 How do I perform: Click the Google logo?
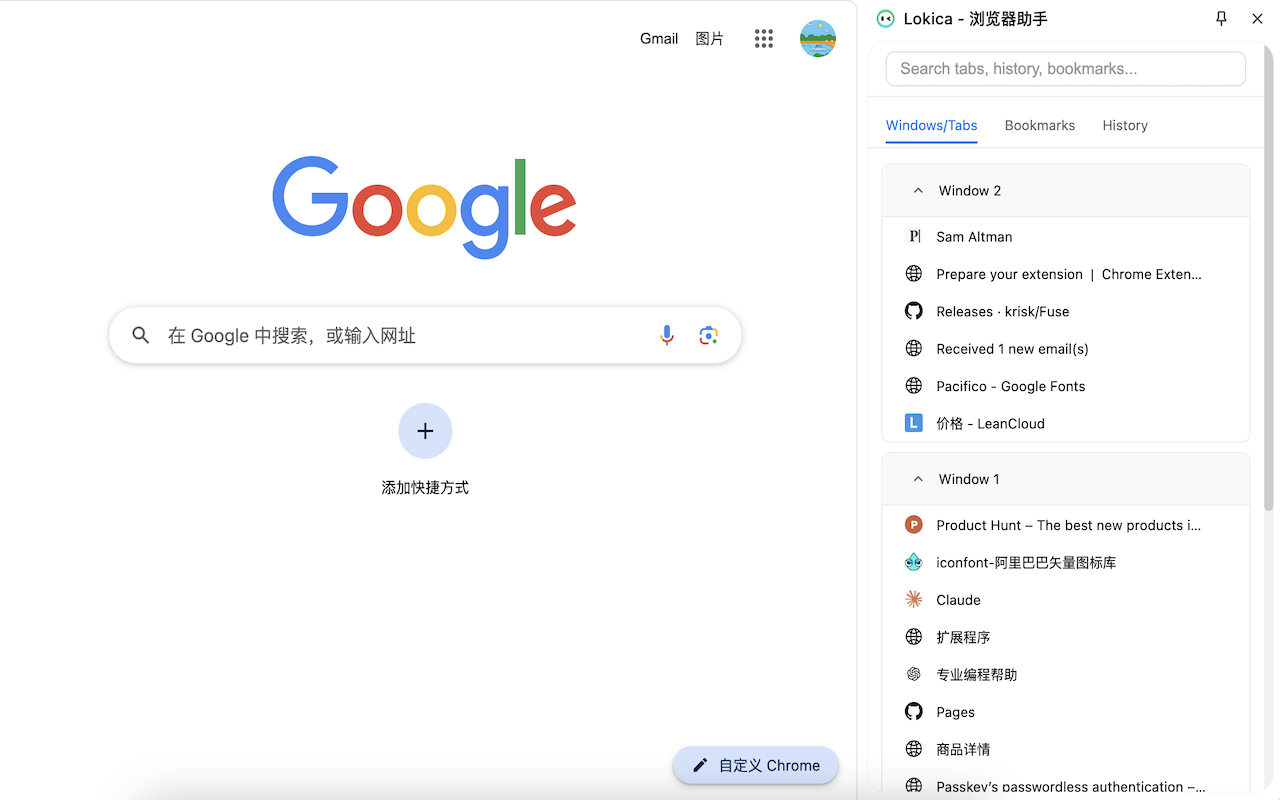424,207
